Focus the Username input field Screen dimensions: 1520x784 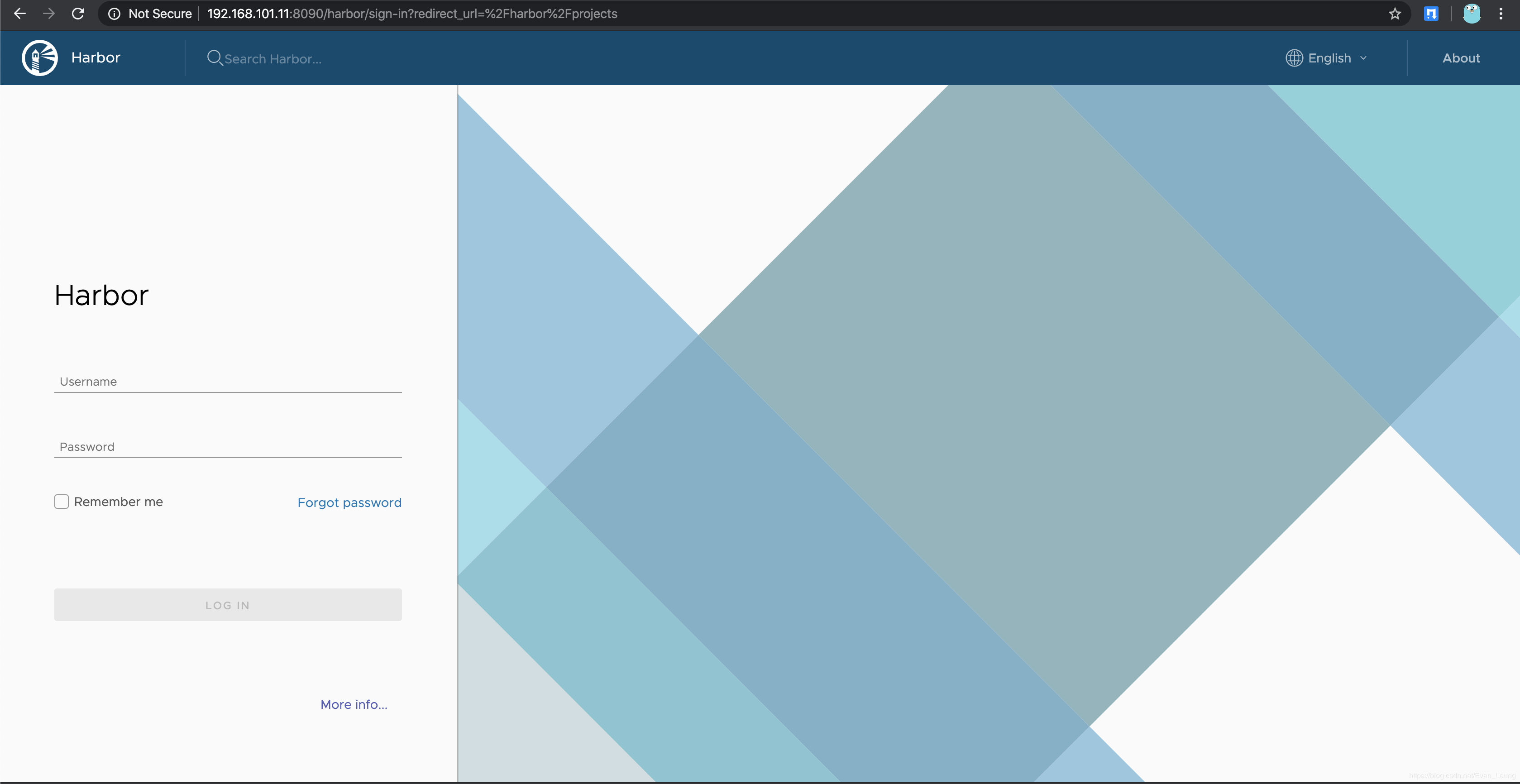[228, 381]
